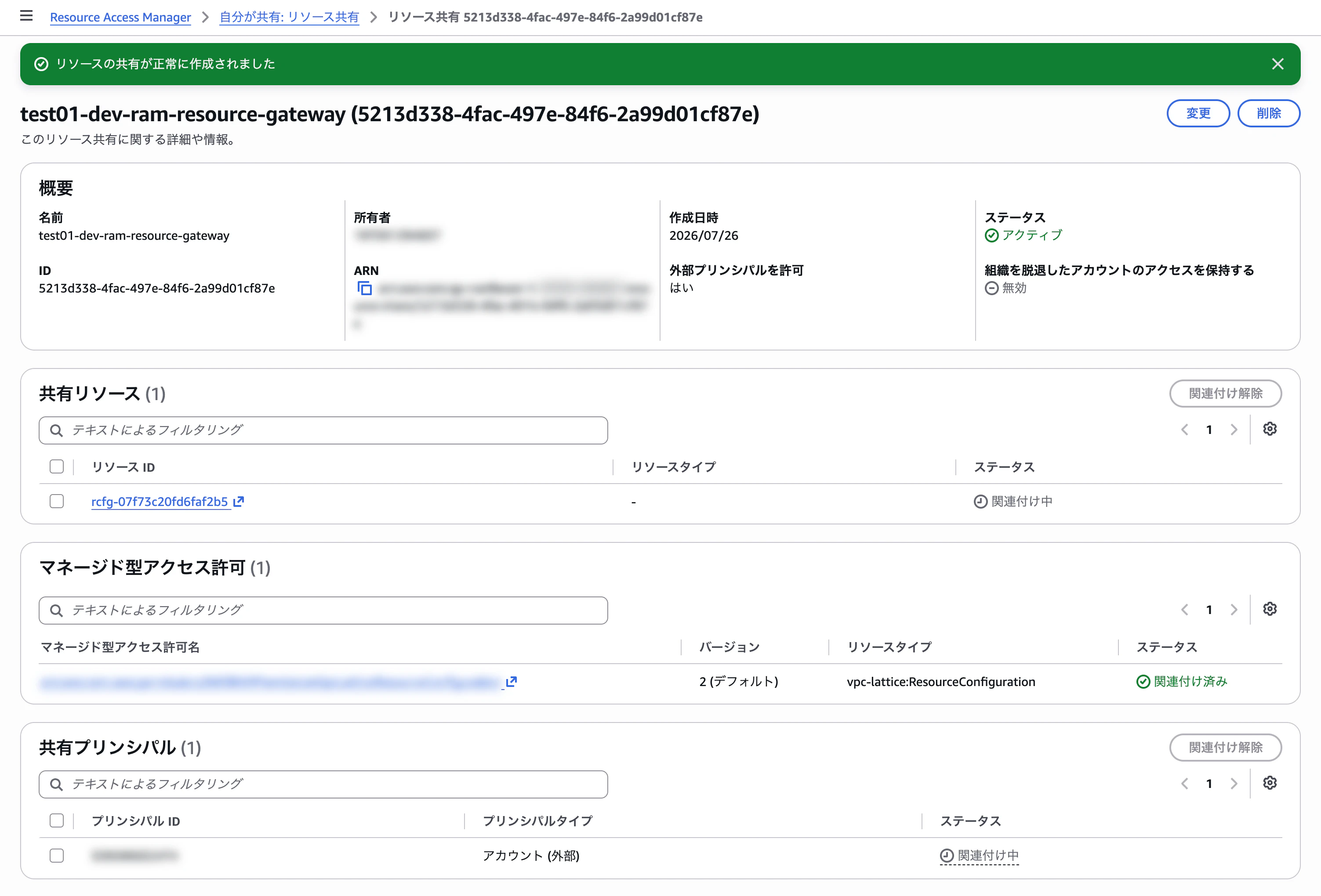This screenshot has width=1321, height=896.
Task: Click the page number 1 in 共有リソース
Action: (1209, 430)
